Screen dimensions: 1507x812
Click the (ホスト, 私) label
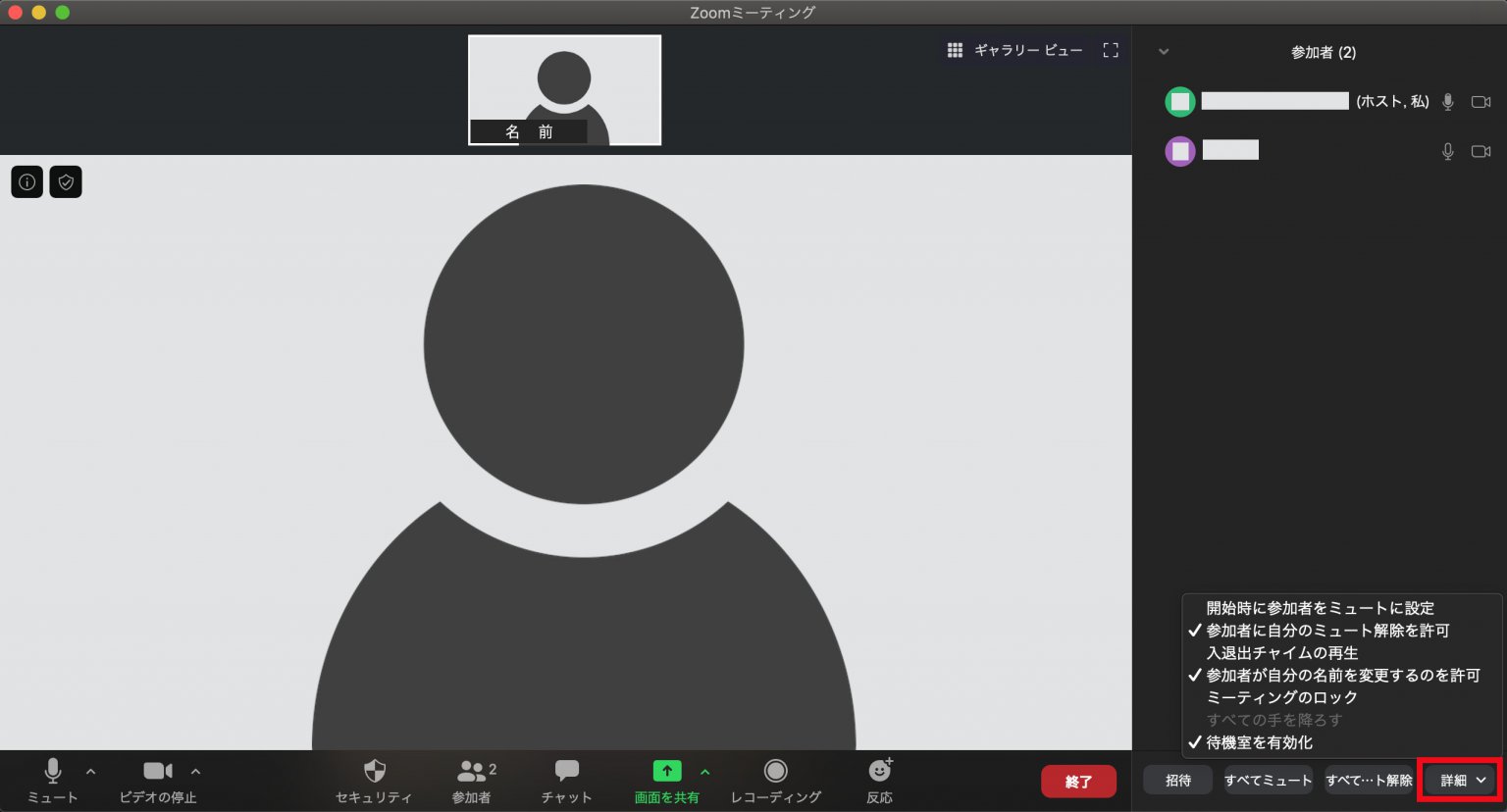point(1392,101)
